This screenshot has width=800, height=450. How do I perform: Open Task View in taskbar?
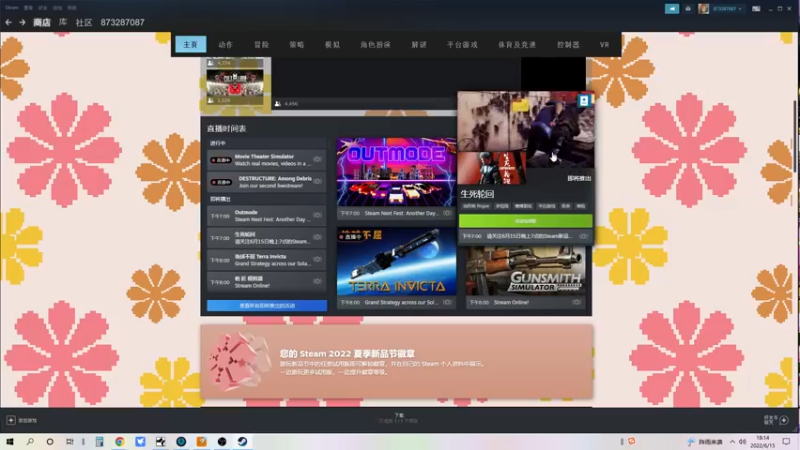click(70, 442)
